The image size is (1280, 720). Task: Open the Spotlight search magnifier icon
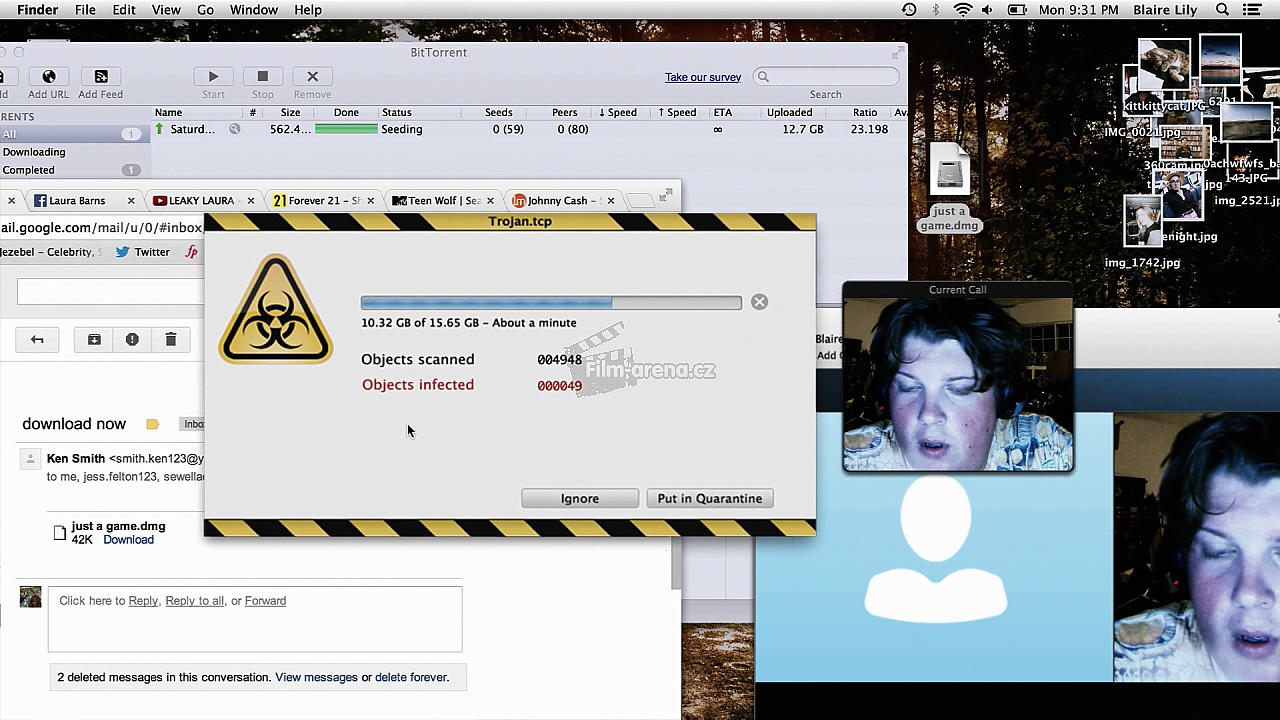(1222, 10)
